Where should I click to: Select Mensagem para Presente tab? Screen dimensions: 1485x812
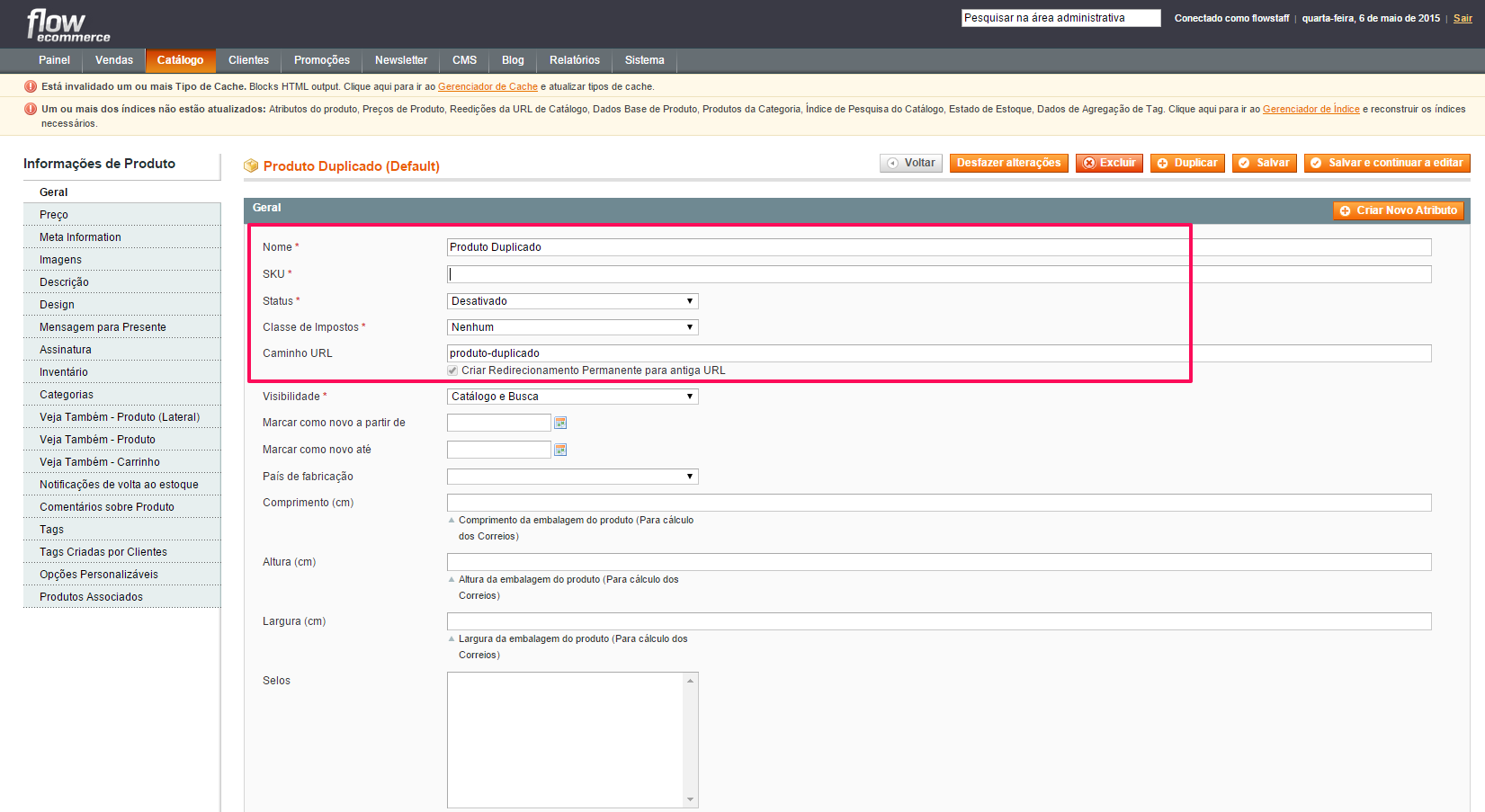(x=121, y=327)
